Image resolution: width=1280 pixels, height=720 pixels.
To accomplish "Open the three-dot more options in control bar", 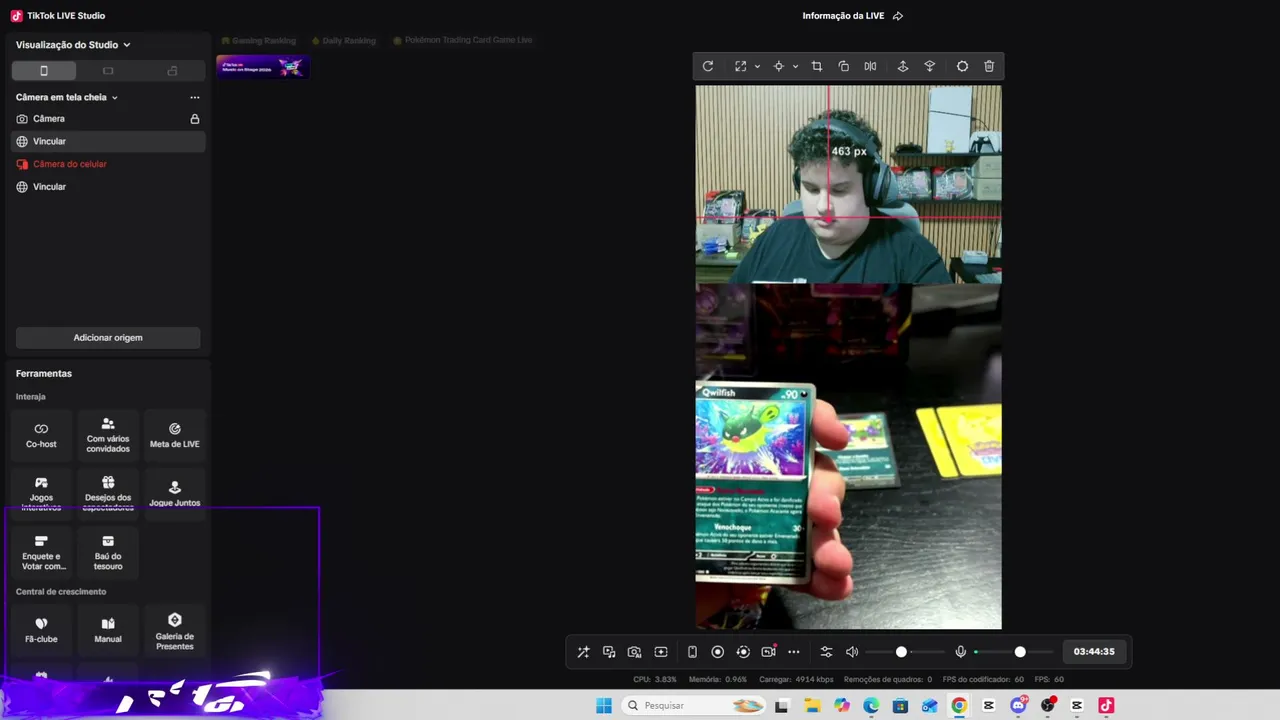I will [794, 652].
